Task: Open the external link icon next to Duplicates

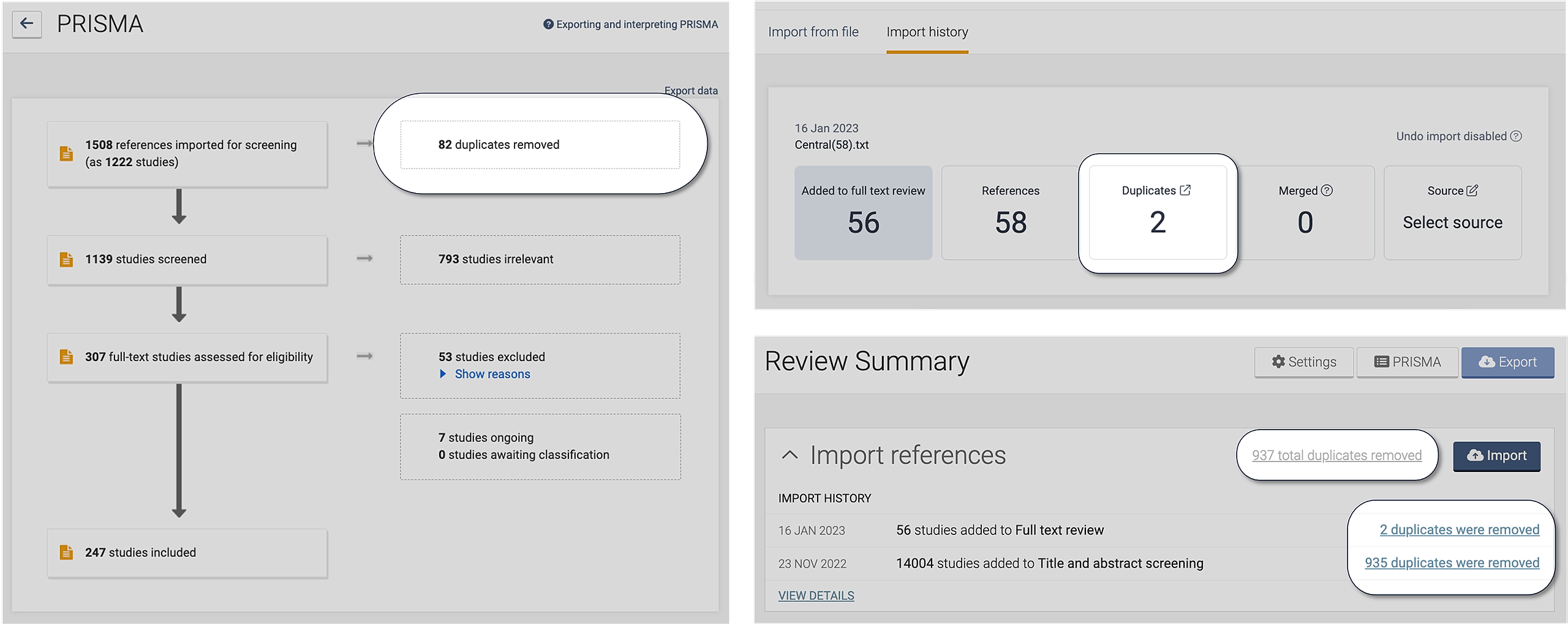Action: pos(1185,190)
